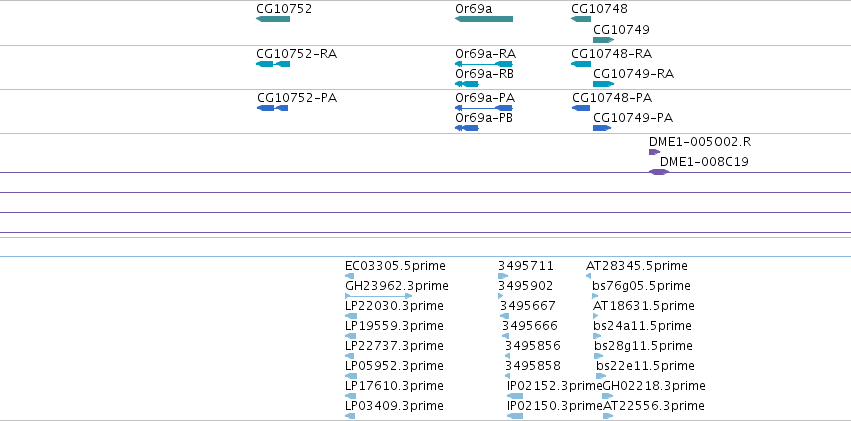This screenshot has width=851, height=421.
Task: Select the CG10752 gene glyph
Action: 273,19
